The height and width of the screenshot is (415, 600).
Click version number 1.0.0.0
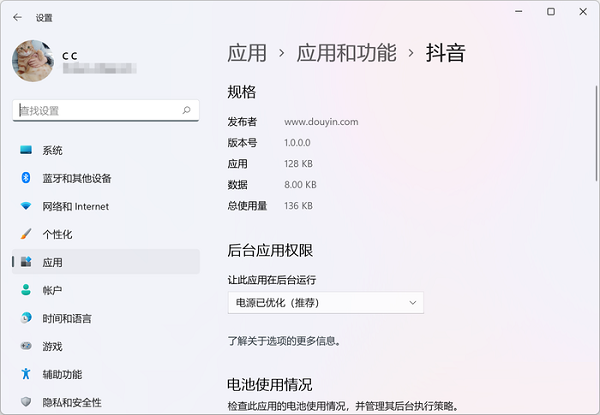297,143
